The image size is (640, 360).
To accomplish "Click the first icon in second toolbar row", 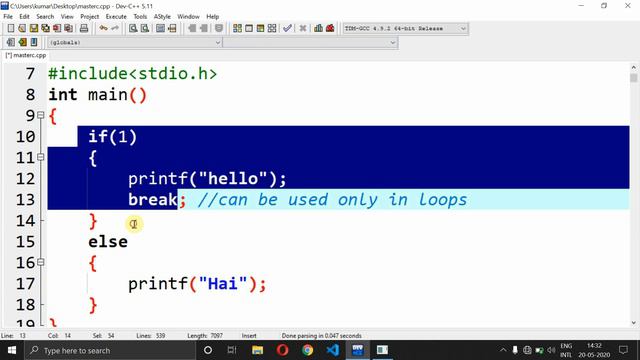I will click(x=11, y=42).
